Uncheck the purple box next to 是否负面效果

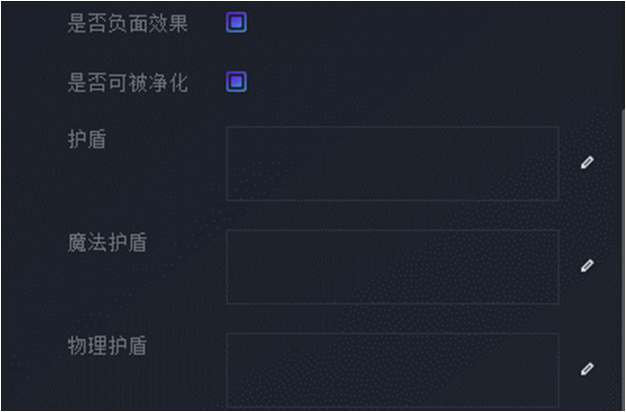(236, 22)
